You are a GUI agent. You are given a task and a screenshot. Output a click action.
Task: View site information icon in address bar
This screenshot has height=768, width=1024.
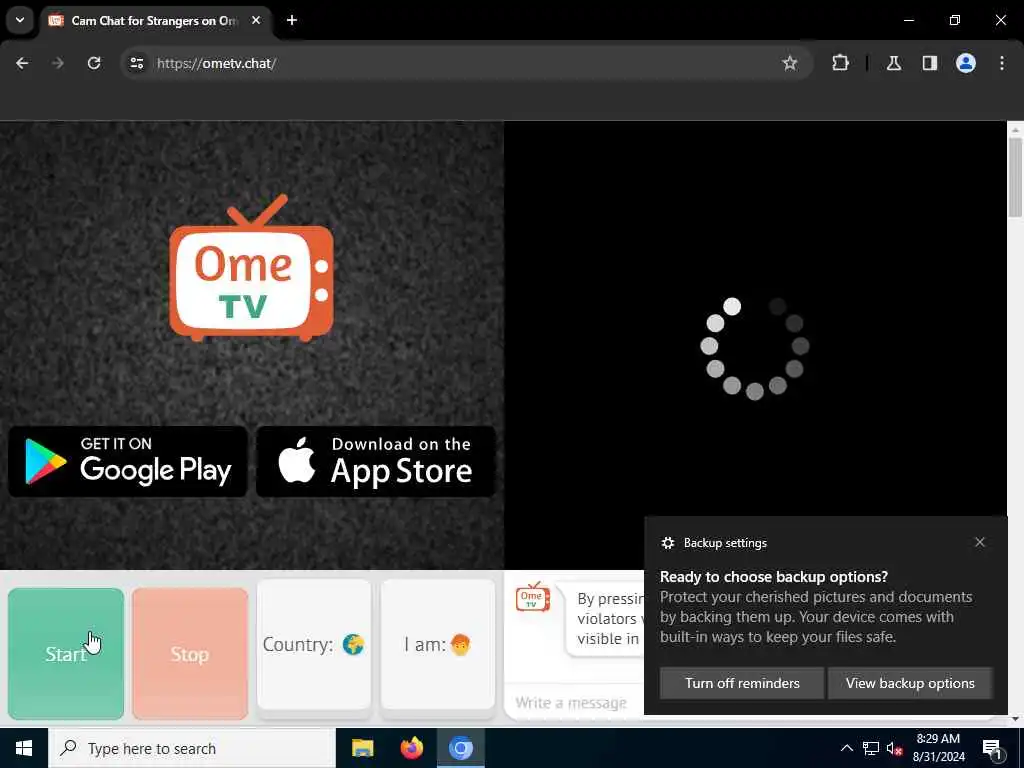point(136,63)
